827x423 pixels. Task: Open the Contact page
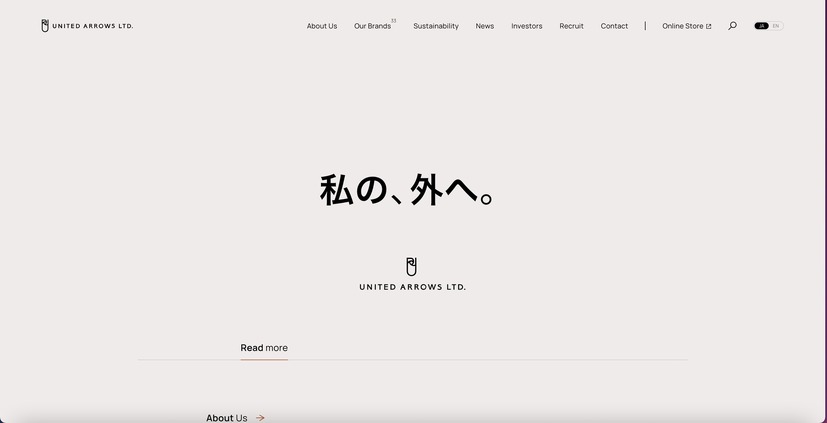614,26
